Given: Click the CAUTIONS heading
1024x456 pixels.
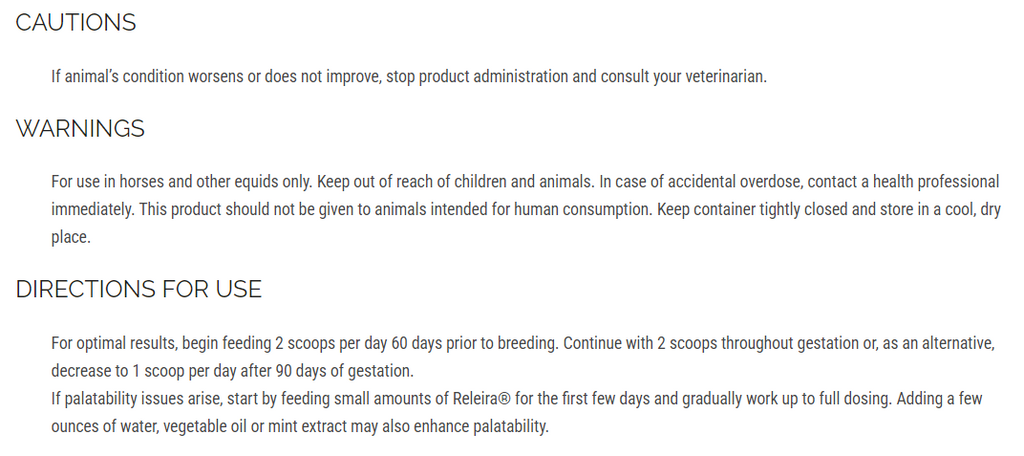Looking at the screenshot, I should coord(76,23).
